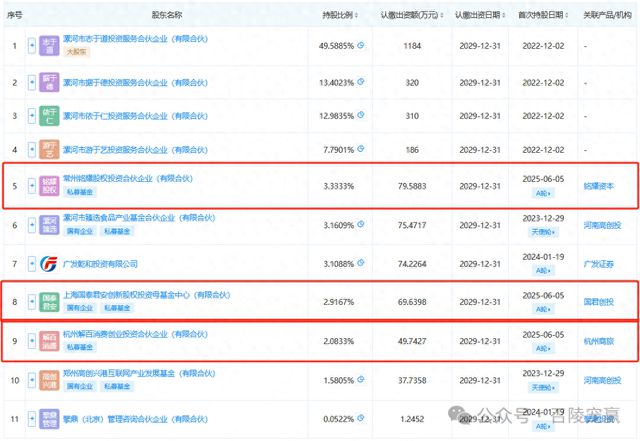The height and width of the screenshot is (441, 640).
Task: Open 常州铭耀股权投资合伙企业 shareholder link
Action: coord(128,178)
